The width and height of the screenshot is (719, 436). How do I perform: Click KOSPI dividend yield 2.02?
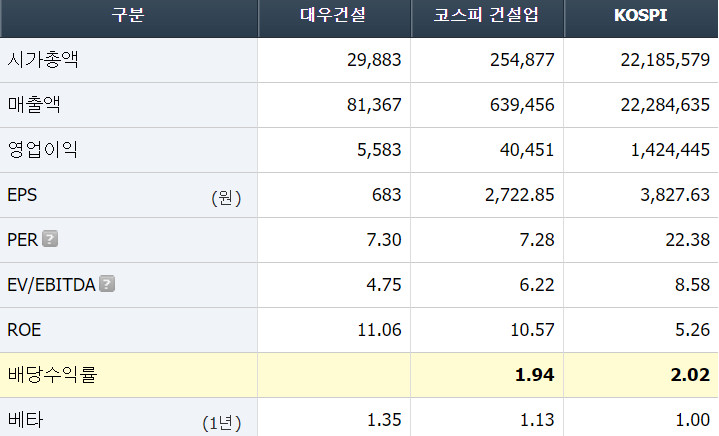(x=690, y=375)
